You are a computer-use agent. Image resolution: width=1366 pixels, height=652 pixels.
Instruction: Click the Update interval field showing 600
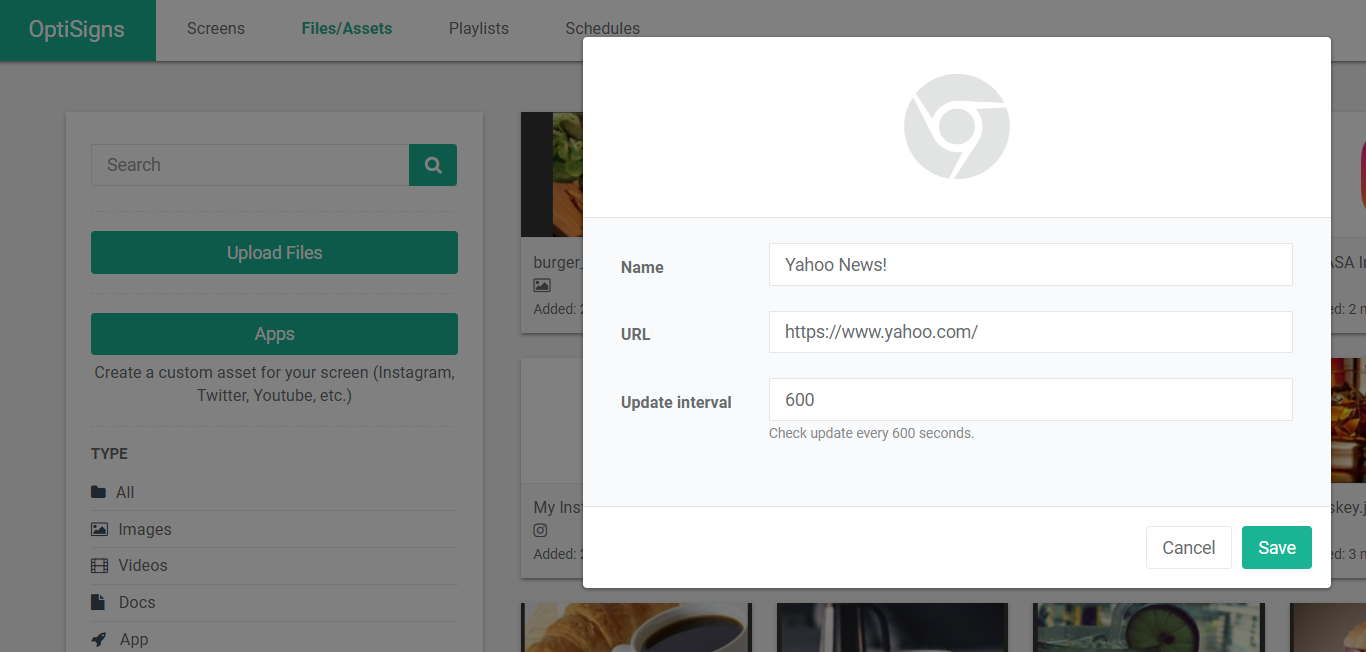pyautogui.click(x=1030, y=400)
